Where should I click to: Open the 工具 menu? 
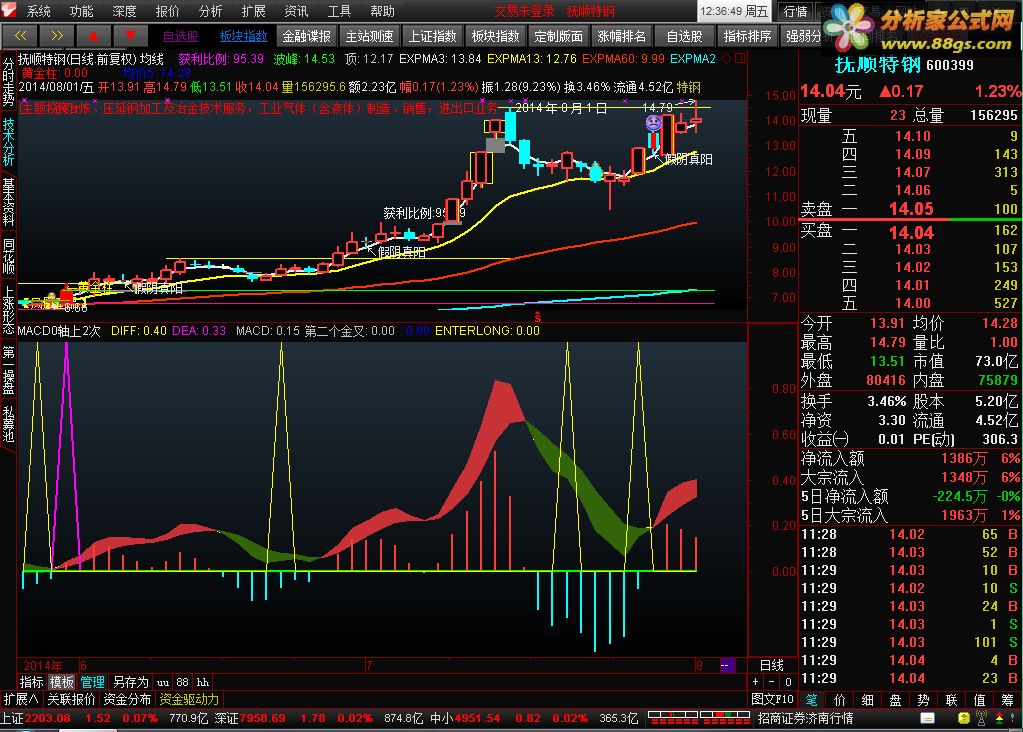click(x=339, y=11)
